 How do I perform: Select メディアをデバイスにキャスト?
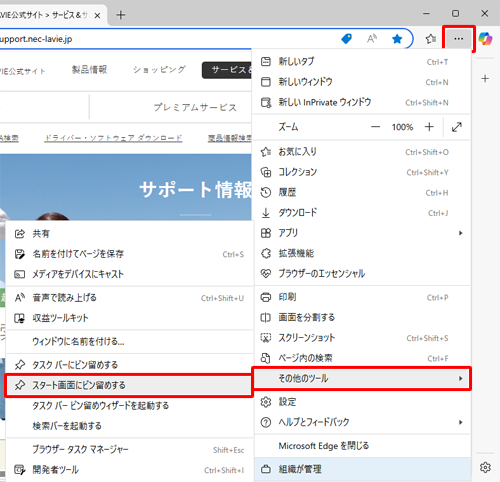click(x=129, y=274)
